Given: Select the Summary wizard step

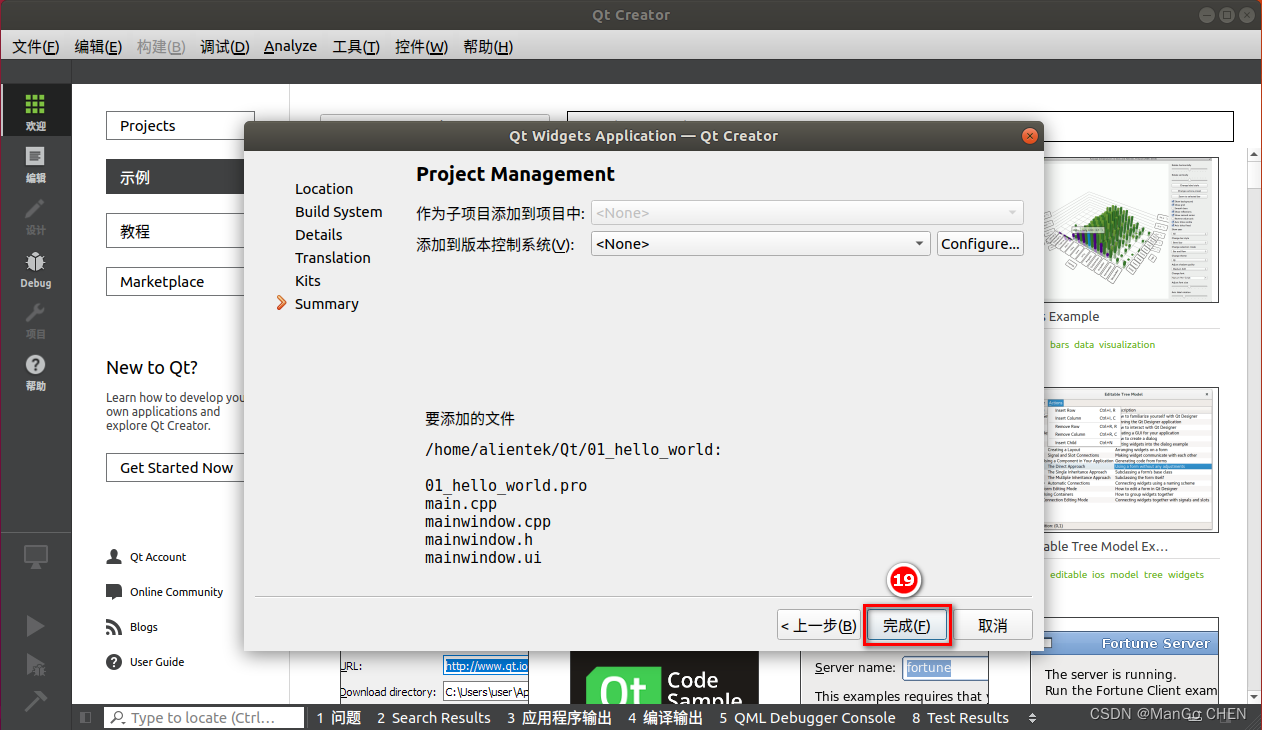Looking at the screenshot, I should coord(327,304).
